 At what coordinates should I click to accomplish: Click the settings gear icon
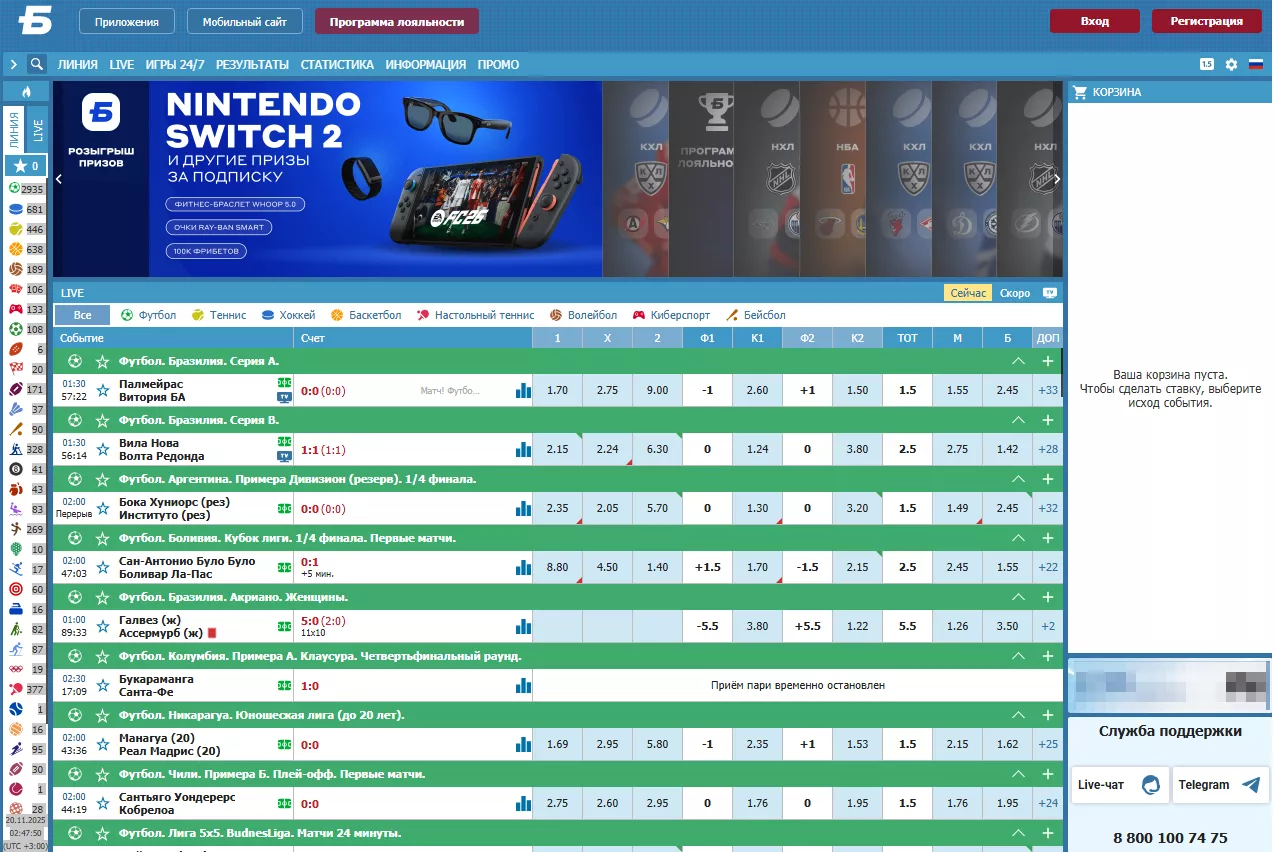(1231, 64)
